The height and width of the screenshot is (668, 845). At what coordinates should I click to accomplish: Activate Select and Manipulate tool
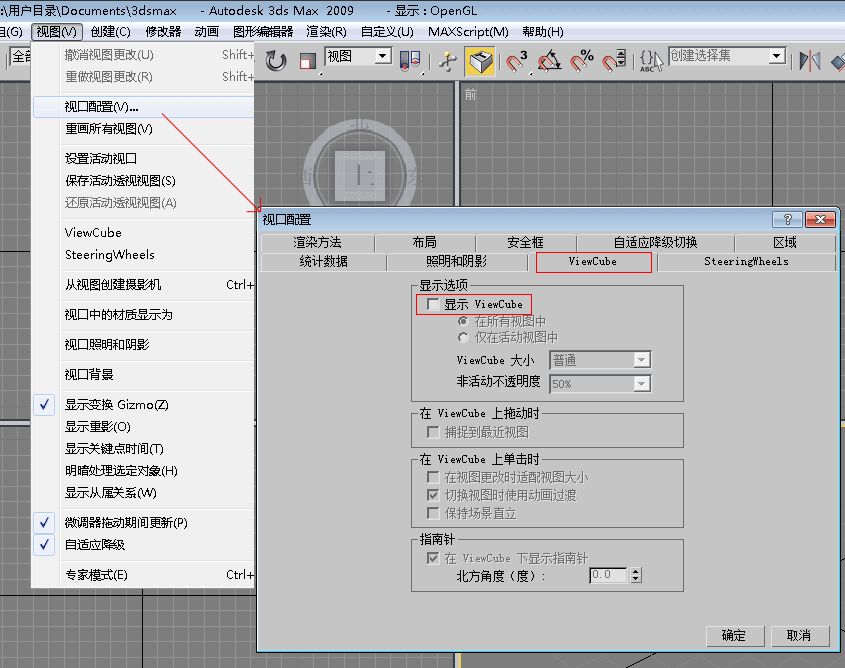448,60
